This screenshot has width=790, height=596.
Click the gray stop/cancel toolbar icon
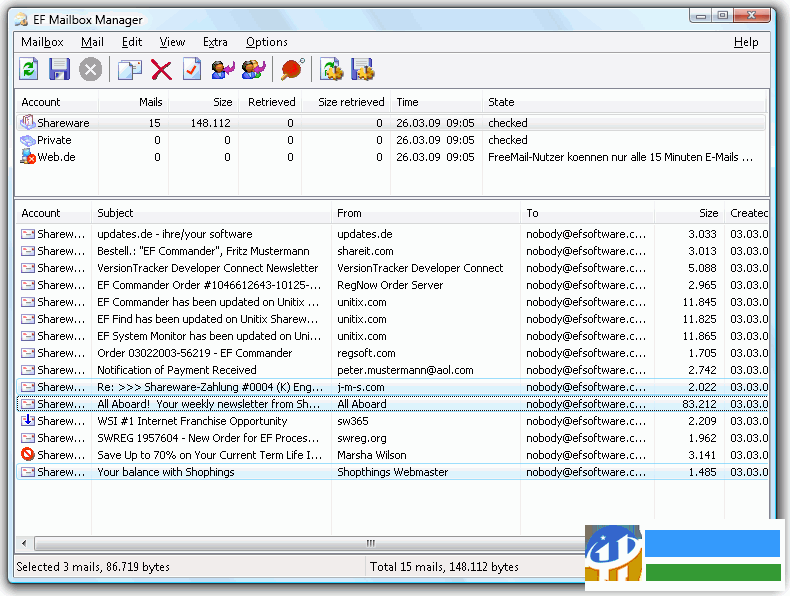(90, 70)
